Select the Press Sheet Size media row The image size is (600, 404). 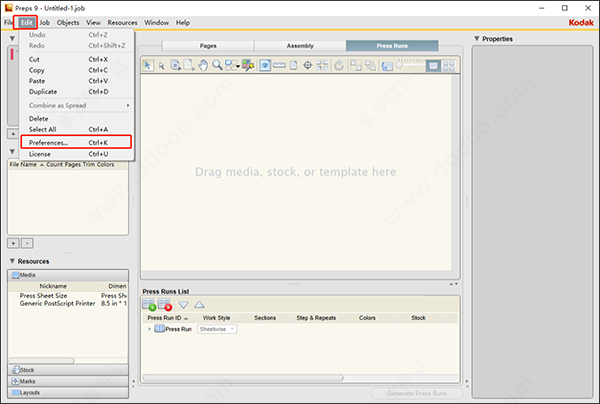tap(68, 296)
